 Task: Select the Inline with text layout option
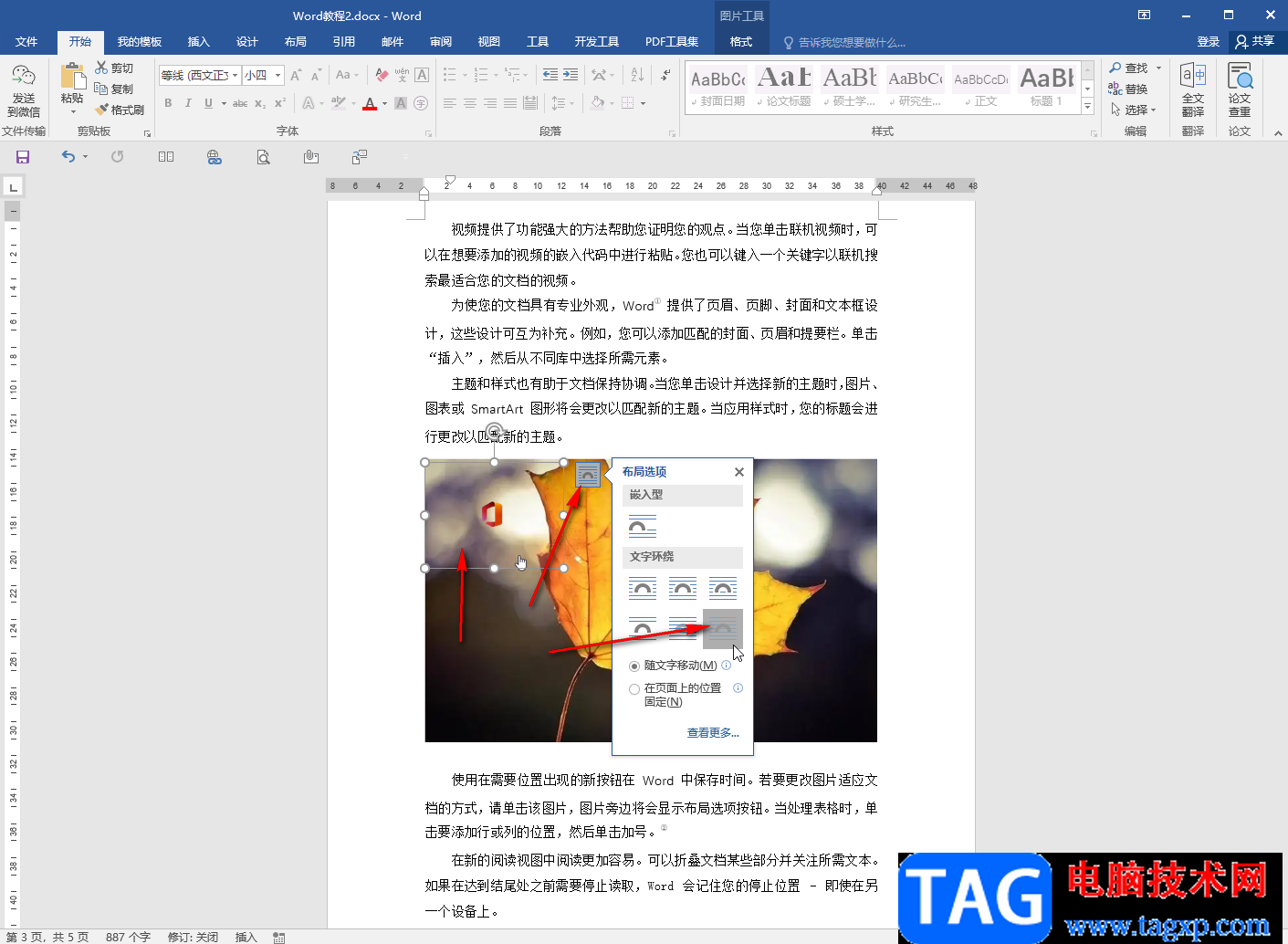click(643, 526)
